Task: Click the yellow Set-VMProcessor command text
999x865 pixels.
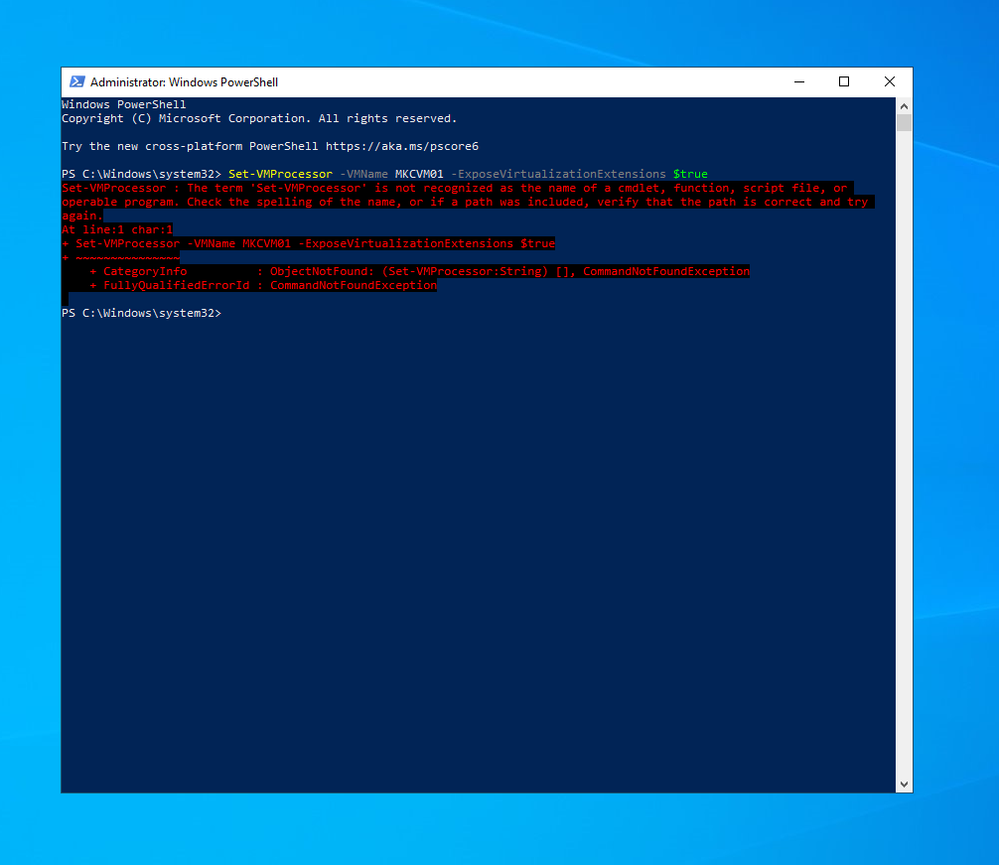Action: pyautogui.click(x=280, y=174)
